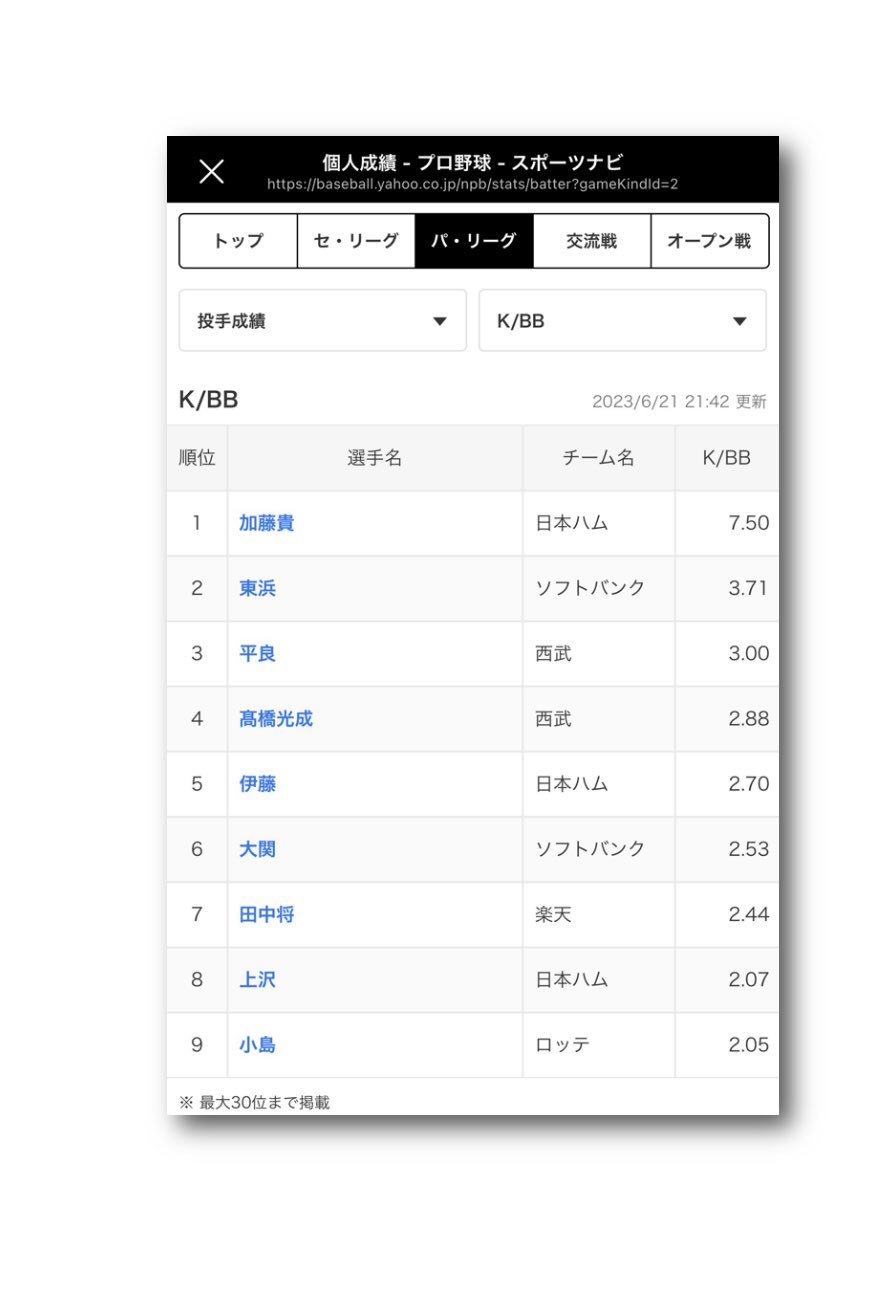The width and height of the screenshot is (892, 1306).
Task: Select the セ・リーグ tab
Action: [x=356, y=241]
